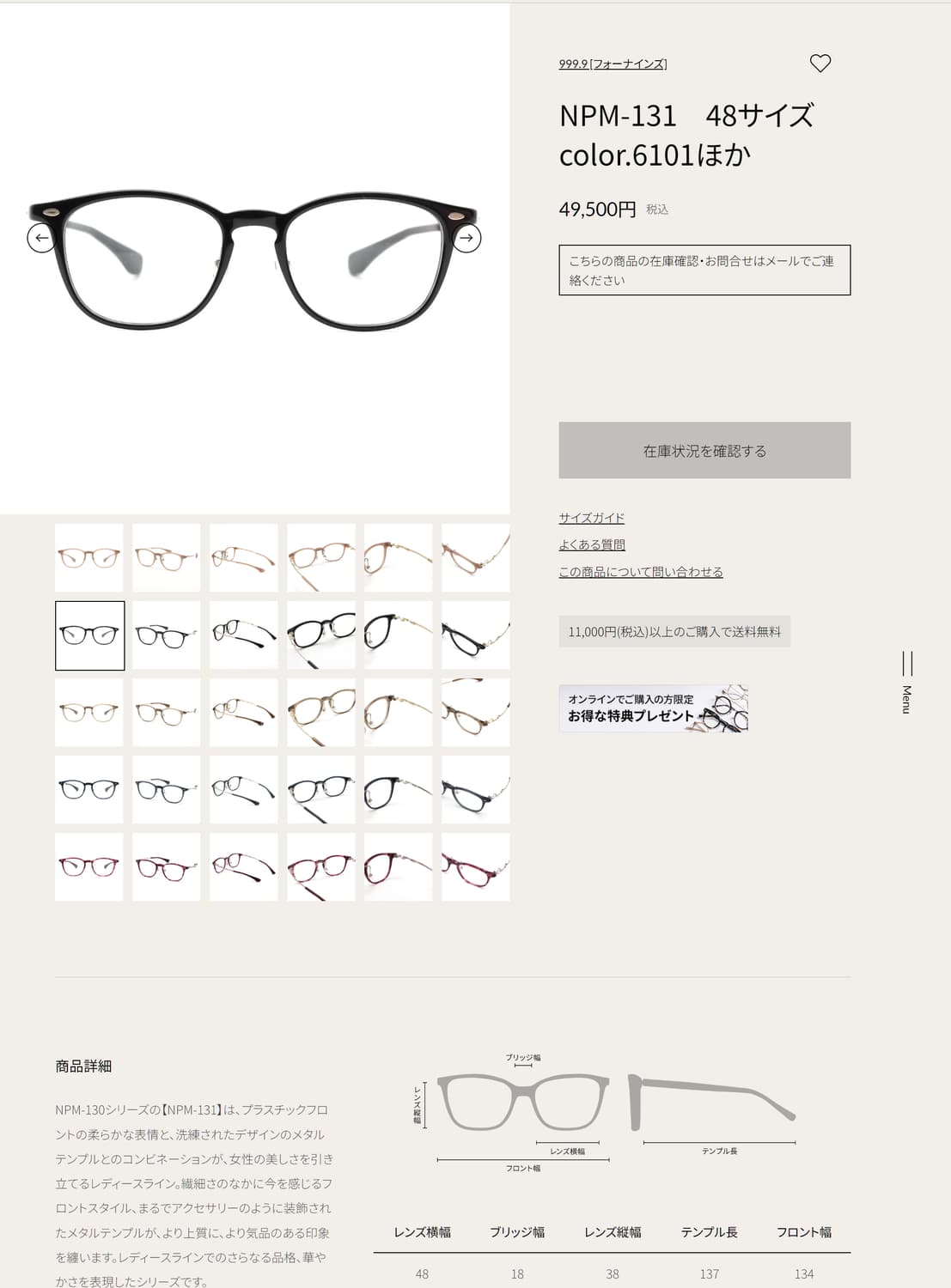Click この商品について問い合わせる link
Screen dimensions: 951x1288
[x=641, y=571]
